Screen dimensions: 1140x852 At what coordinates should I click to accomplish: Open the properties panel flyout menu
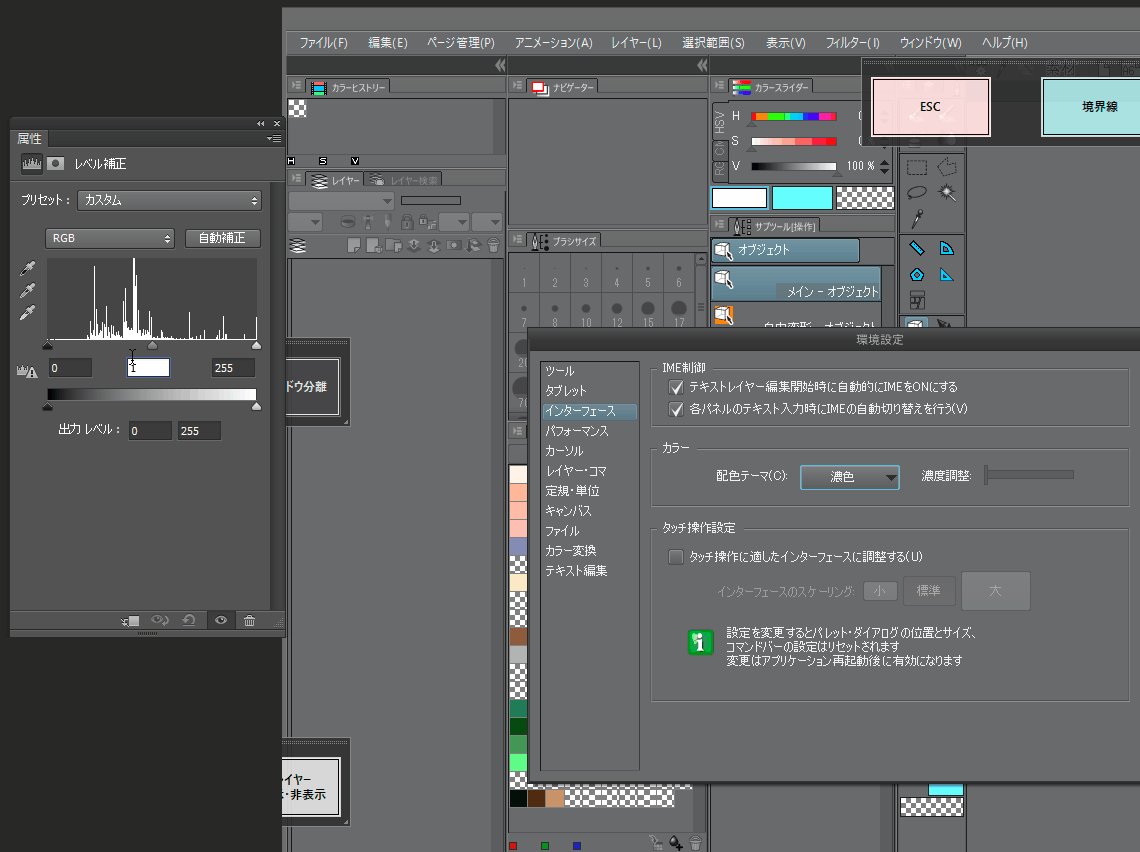[x=274, y=138]
